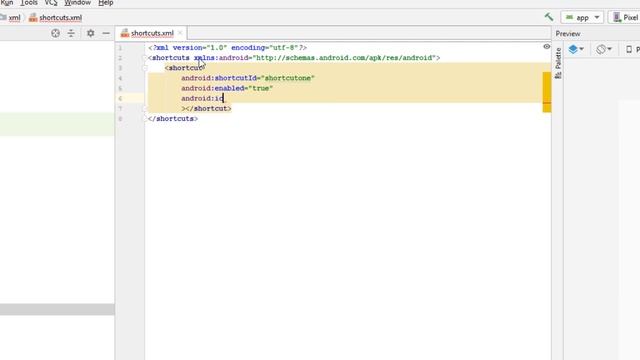640x360 pixels.
Task: Click the fold end marker on line 7
Action: click(144, 109)
